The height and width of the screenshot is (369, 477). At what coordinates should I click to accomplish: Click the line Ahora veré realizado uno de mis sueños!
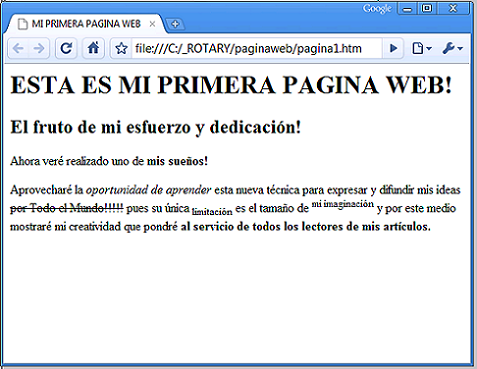point(109,161)
